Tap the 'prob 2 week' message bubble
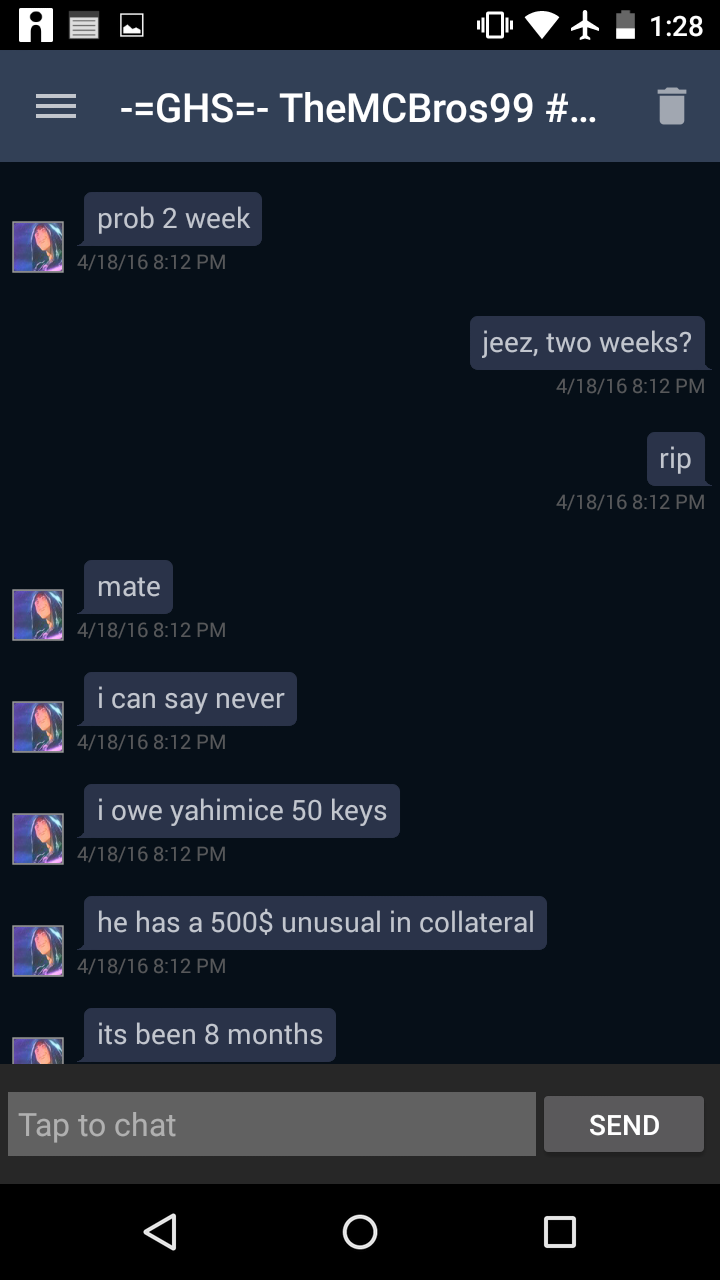This screenshot has width=720, height=1280. click(173, 219)
